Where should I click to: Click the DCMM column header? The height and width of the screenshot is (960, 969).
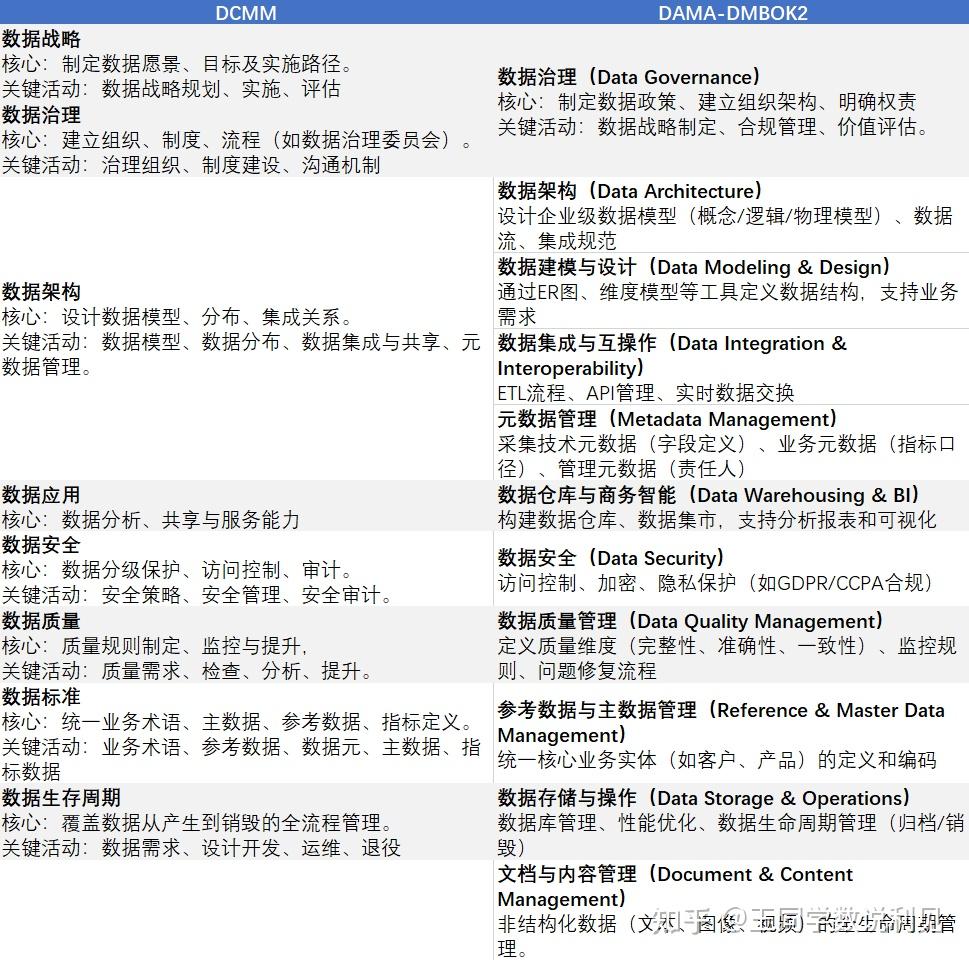coord(246,12)
